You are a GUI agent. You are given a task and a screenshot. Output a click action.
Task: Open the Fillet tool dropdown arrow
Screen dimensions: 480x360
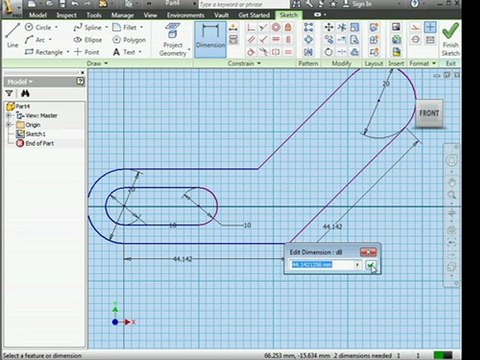(141, 27)
